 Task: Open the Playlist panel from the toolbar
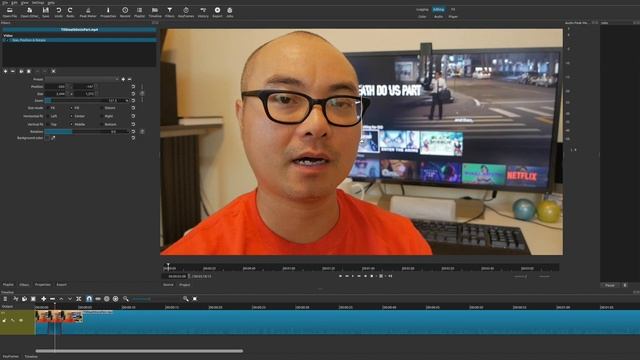click(x=140, y=12)
